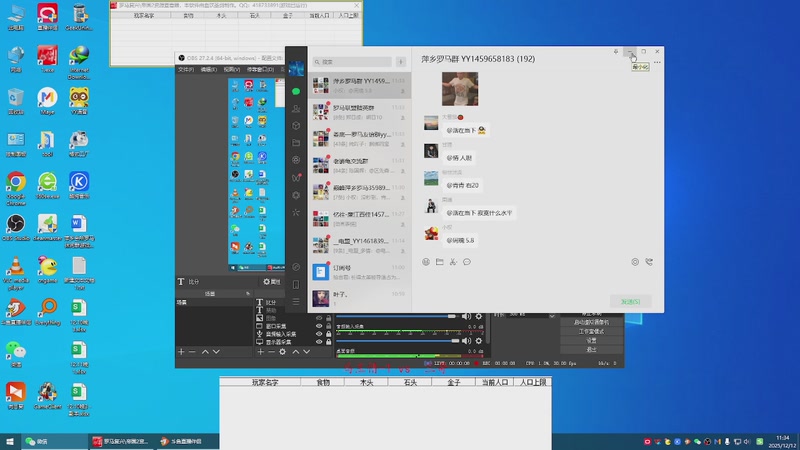The width and height of the screenshot is (800, 450).
Task: Toggle lock on 窗口采集 source
Action: pos(328,326)
